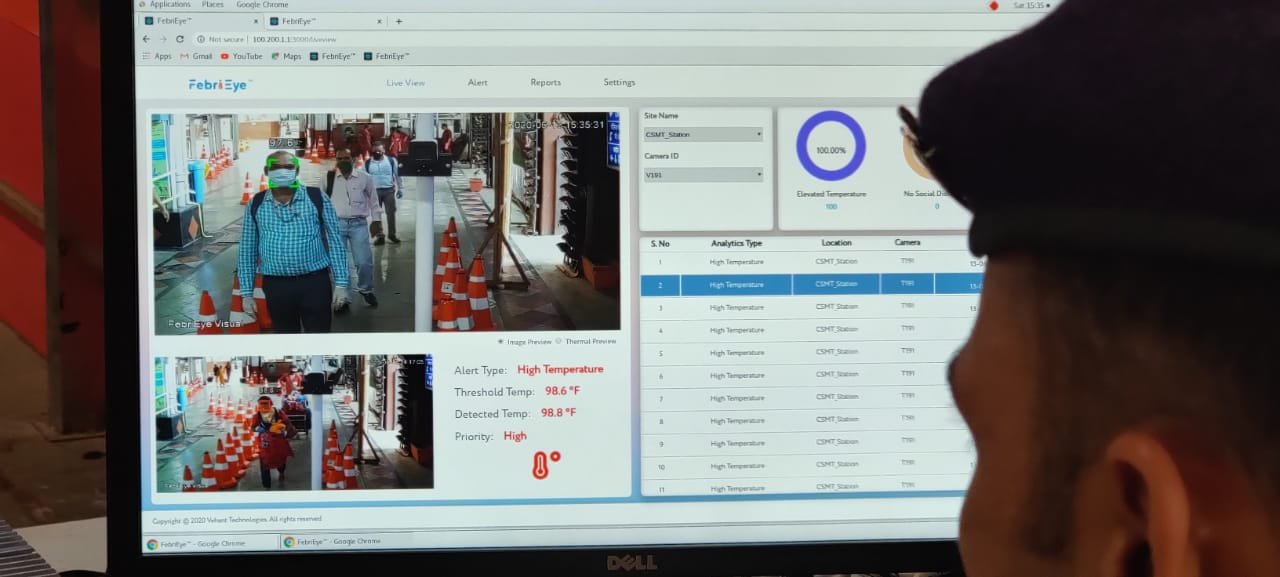Open the Apps bookmark shortcut

(x=156, y=56)
